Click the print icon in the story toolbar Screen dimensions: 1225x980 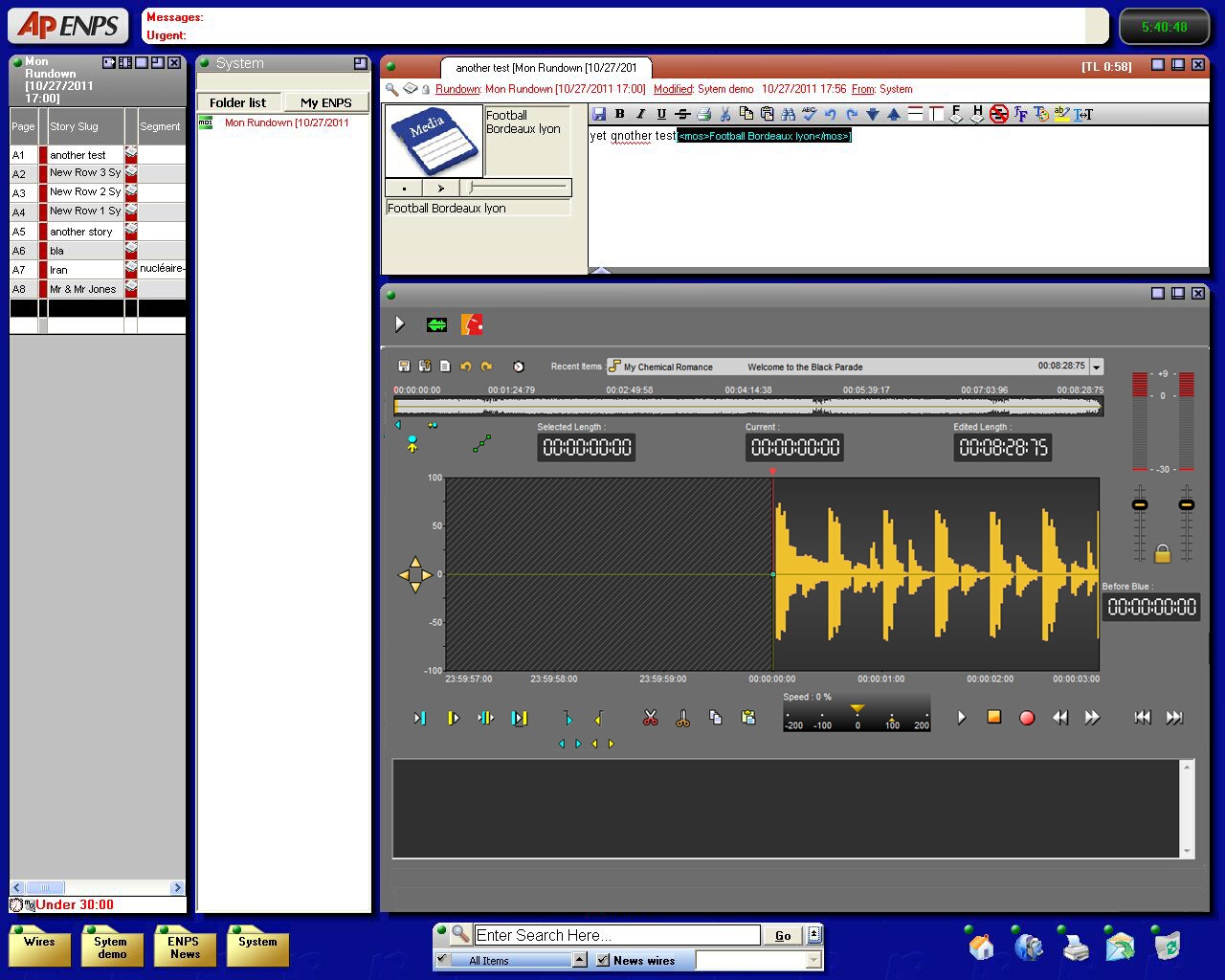[704, 114]
